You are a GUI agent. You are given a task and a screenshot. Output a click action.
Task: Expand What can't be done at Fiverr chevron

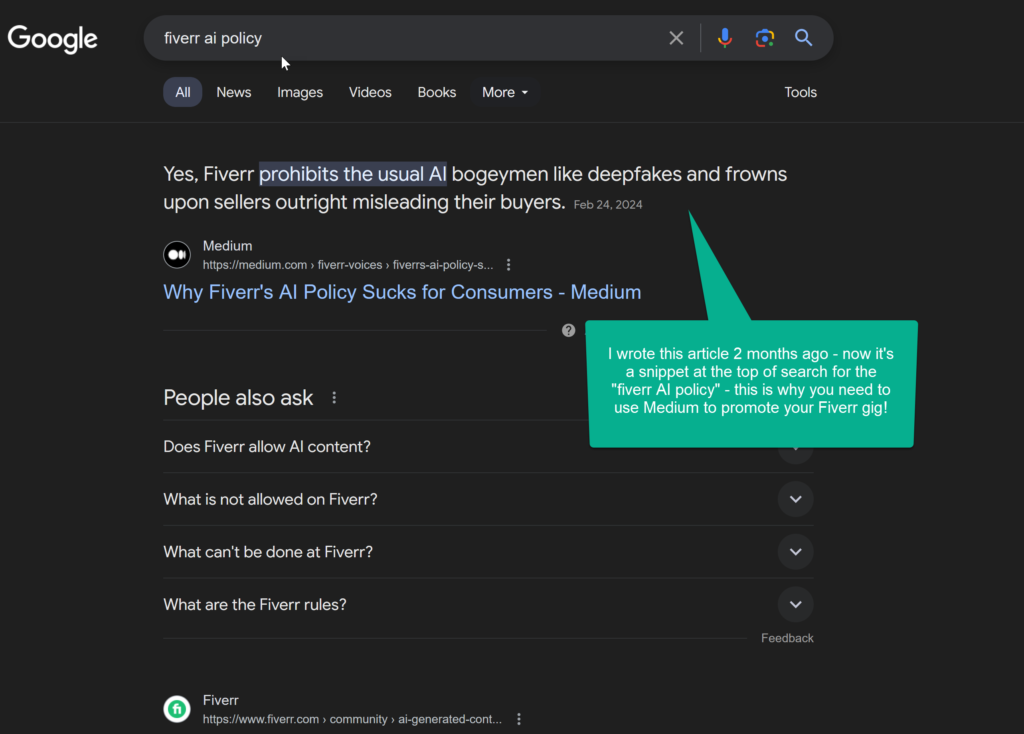[795, 552]
